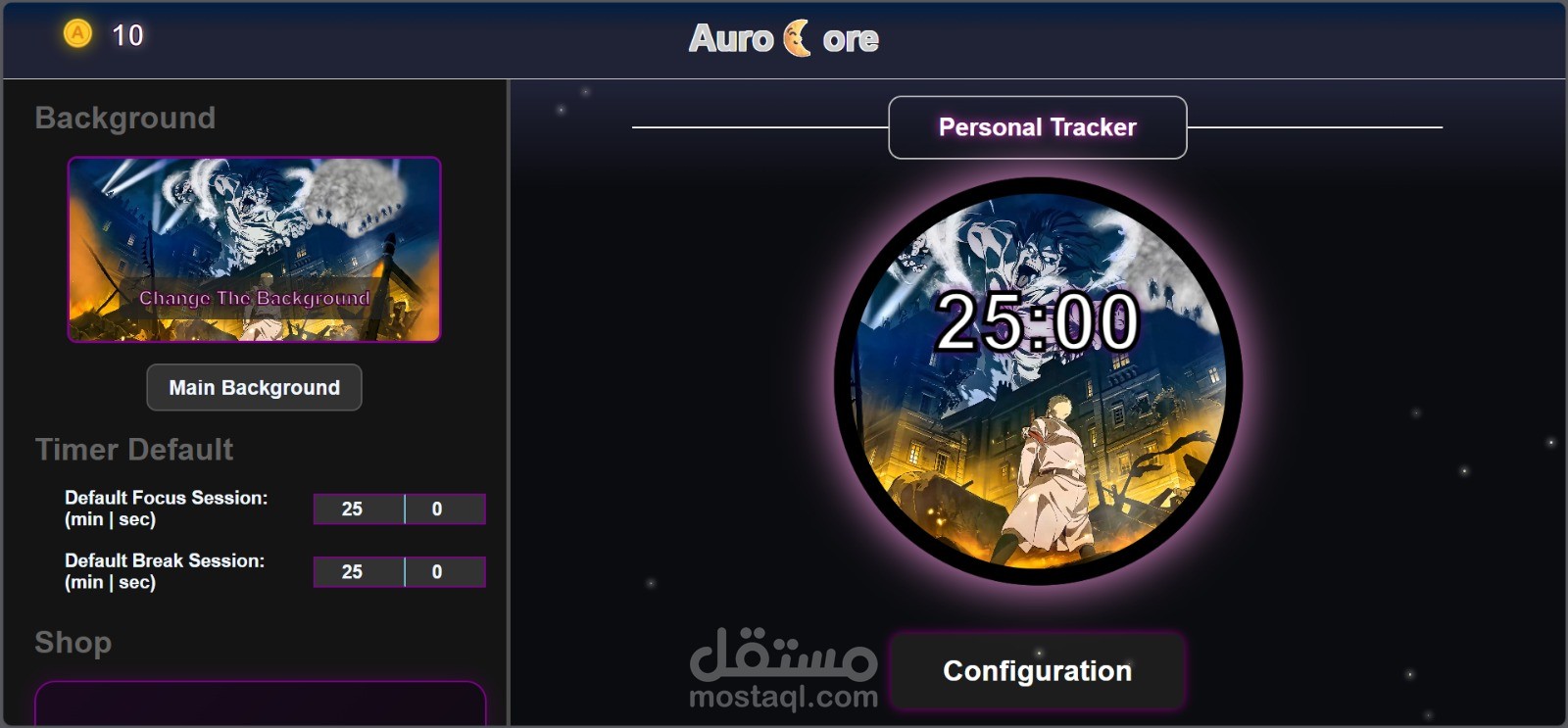Open the Configuration button
This screenshot has width=1568, height=728.
tap(1037, 671)
